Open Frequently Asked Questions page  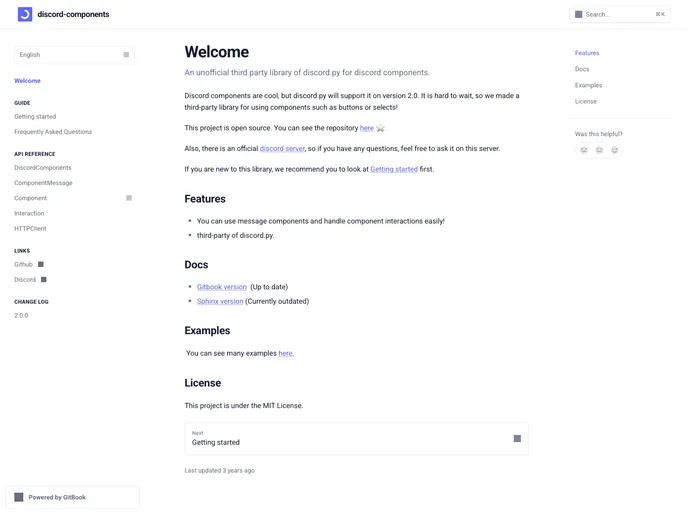53,132
